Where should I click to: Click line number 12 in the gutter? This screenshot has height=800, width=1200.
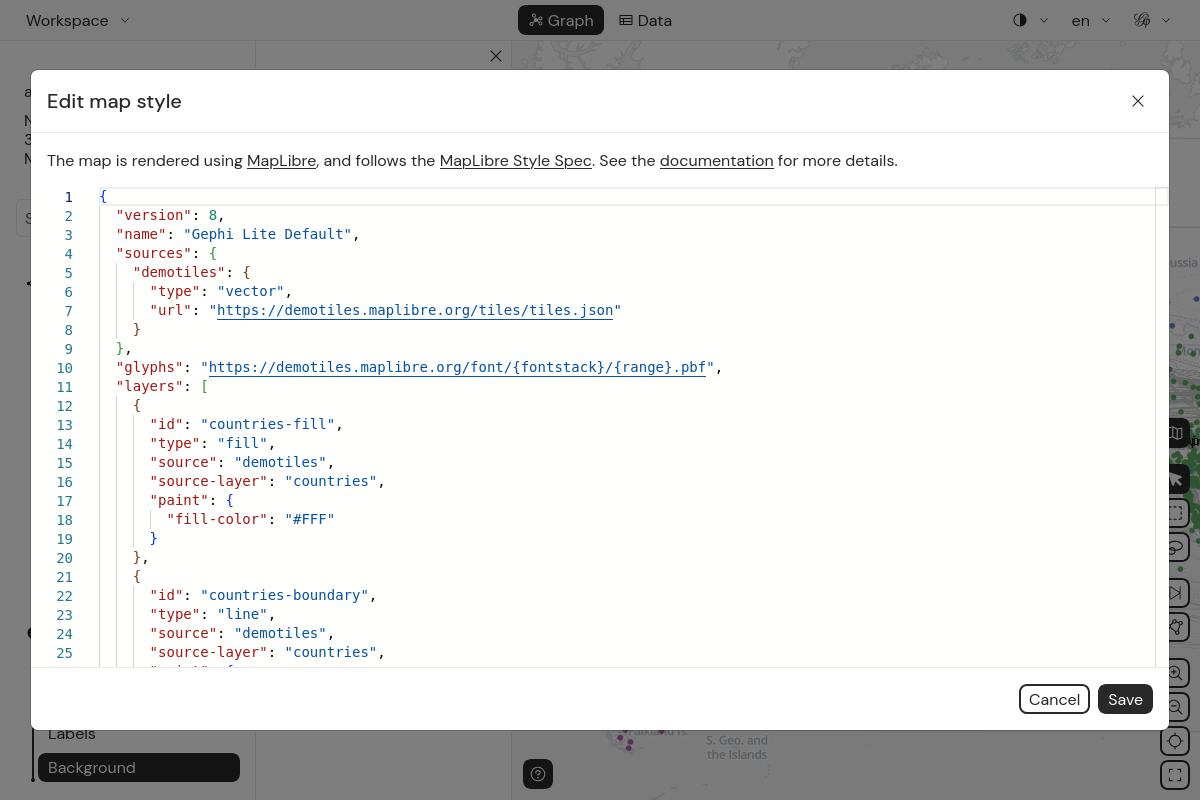pyautogui.click(x=65, y=406)
